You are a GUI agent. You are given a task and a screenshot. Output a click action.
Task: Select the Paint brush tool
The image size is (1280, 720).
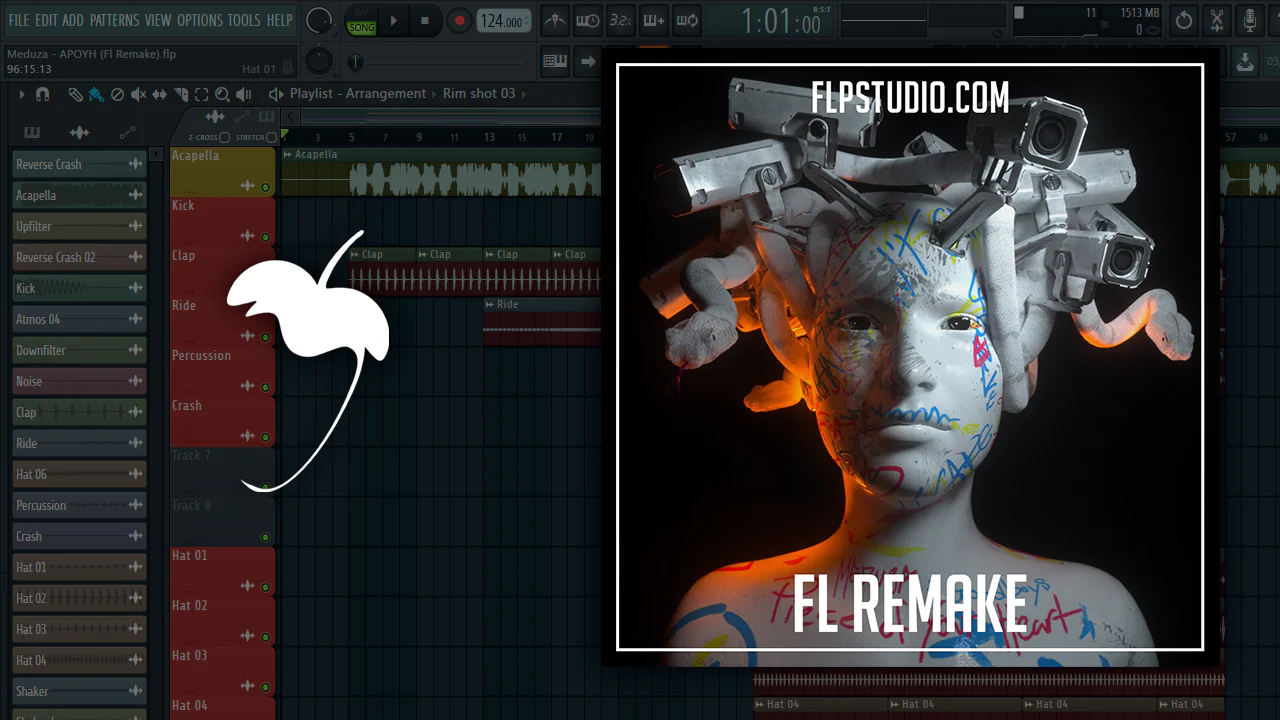96,94
